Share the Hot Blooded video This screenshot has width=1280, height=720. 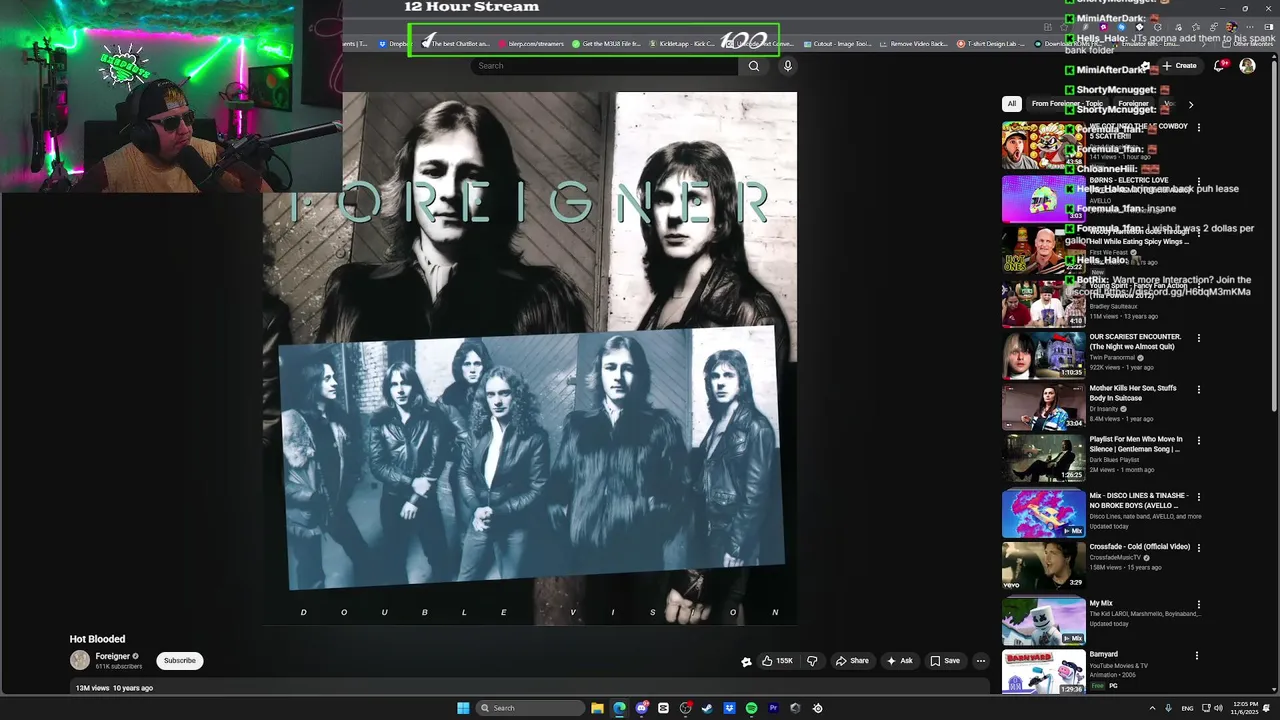(x=853, y=661)
